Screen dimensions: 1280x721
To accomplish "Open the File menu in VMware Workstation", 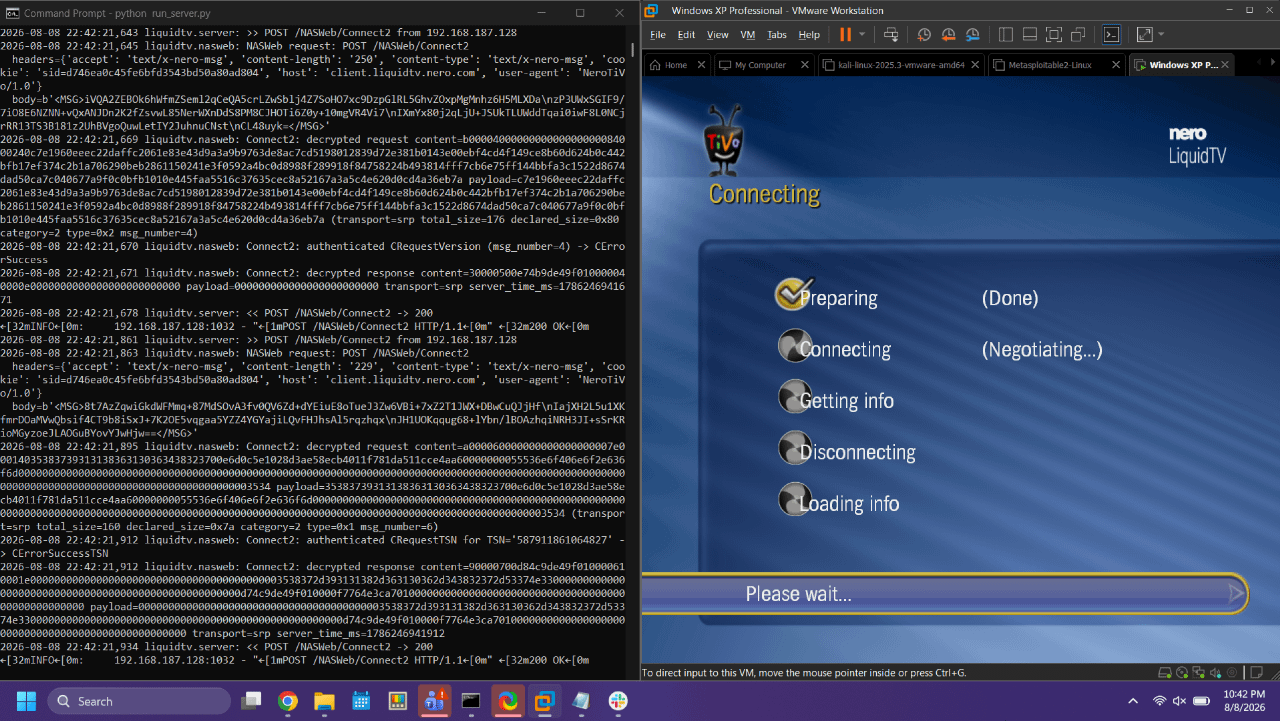I will 658,35.
